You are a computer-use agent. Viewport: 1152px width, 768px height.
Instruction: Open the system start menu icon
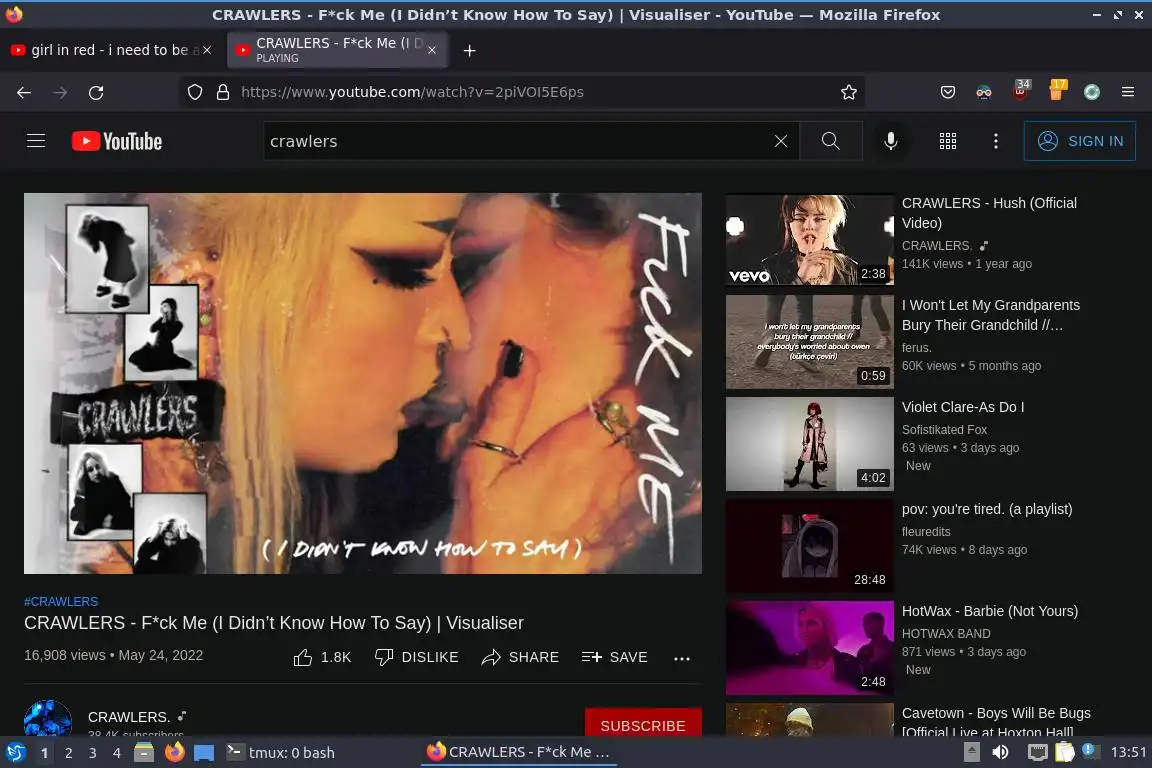[x=15, y=752]
